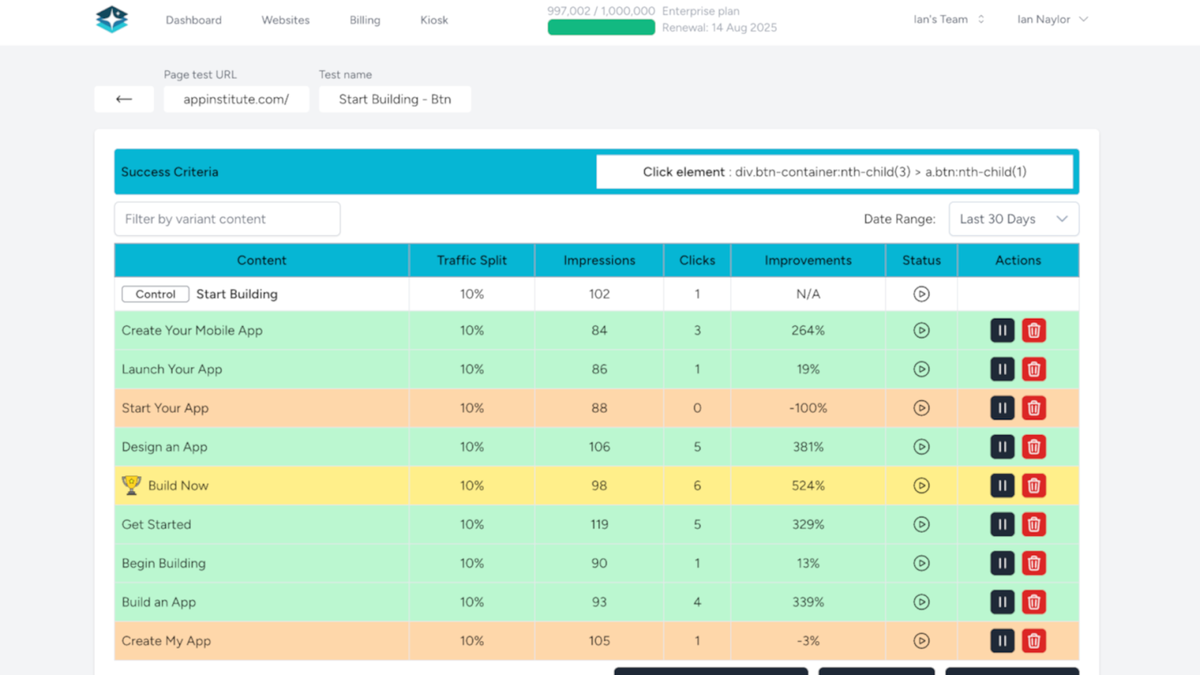This screenshot has height=675, width=1200.
Task: Pause the 'Get Started' variant
Action: coord(1002,524)
